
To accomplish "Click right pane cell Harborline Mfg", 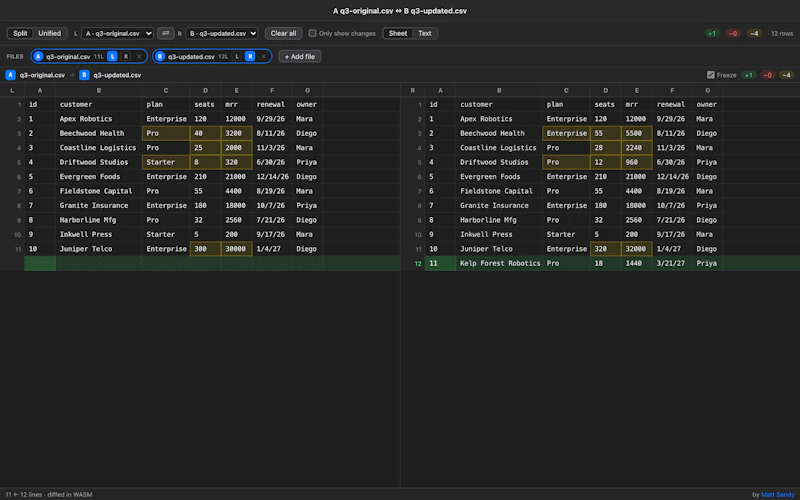I will pyautogui.click(x=499, y=220).
